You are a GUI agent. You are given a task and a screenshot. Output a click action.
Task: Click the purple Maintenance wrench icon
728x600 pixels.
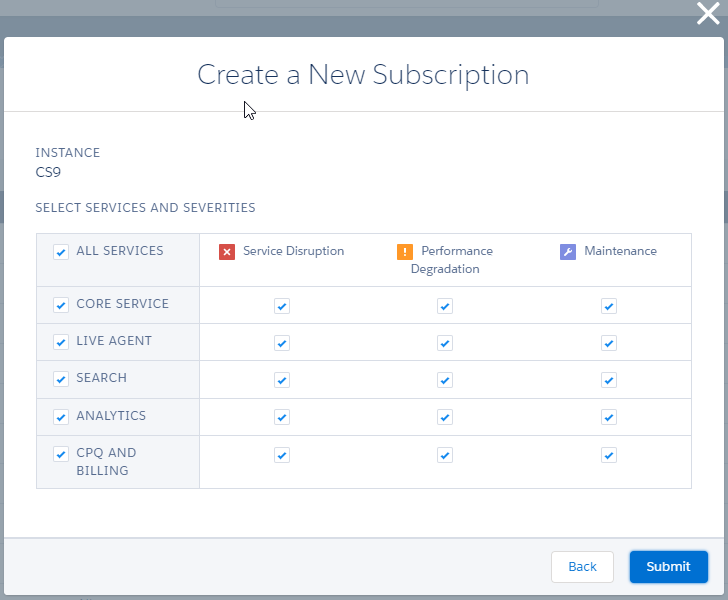(567, 252)
